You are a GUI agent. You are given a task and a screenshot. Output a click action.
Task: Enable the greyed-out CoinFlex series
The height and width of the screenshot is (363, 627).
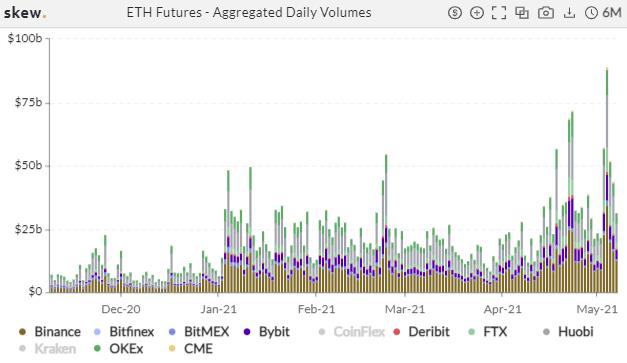coord(351,331)
